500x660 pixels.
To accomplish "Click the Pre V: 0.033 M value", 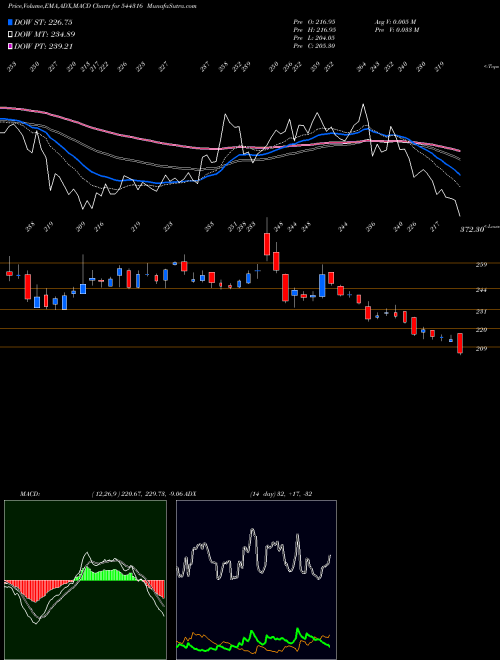I will pos(396,30).
